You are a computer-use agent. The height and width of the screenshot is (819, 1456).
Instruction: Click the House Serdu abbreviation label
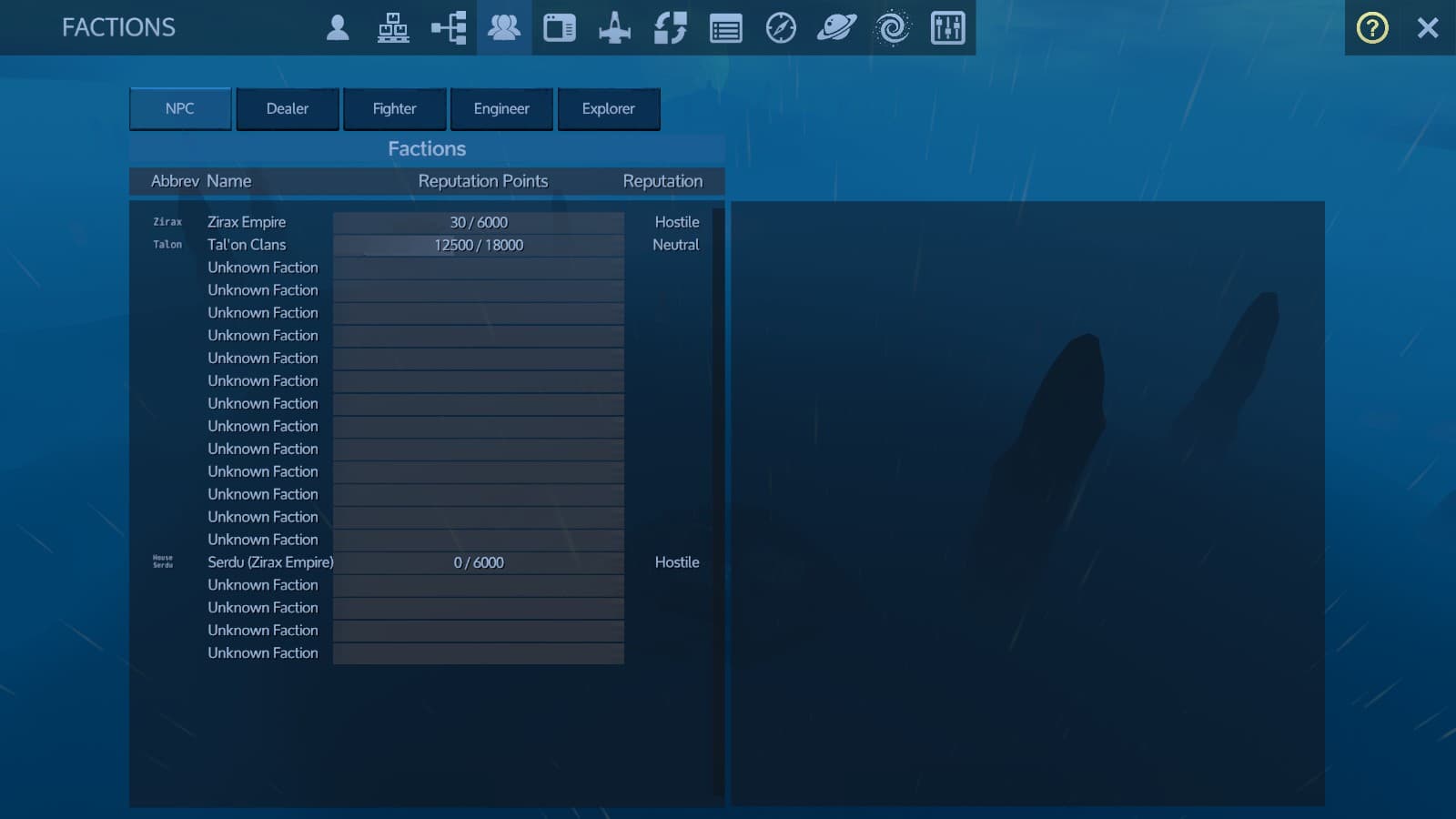163,561
